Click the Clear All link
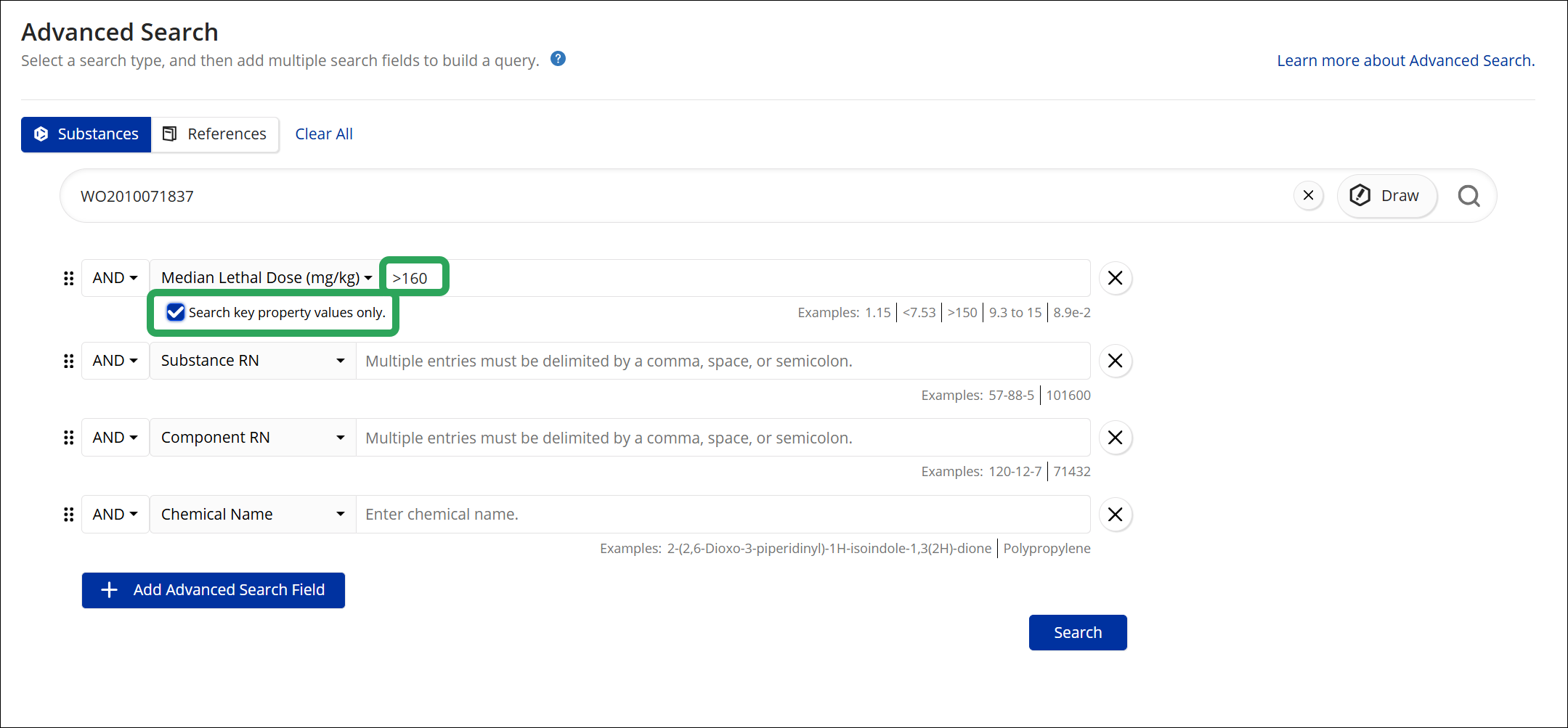The width and height of the screenshot is (1568, 728). click(324, 134)
